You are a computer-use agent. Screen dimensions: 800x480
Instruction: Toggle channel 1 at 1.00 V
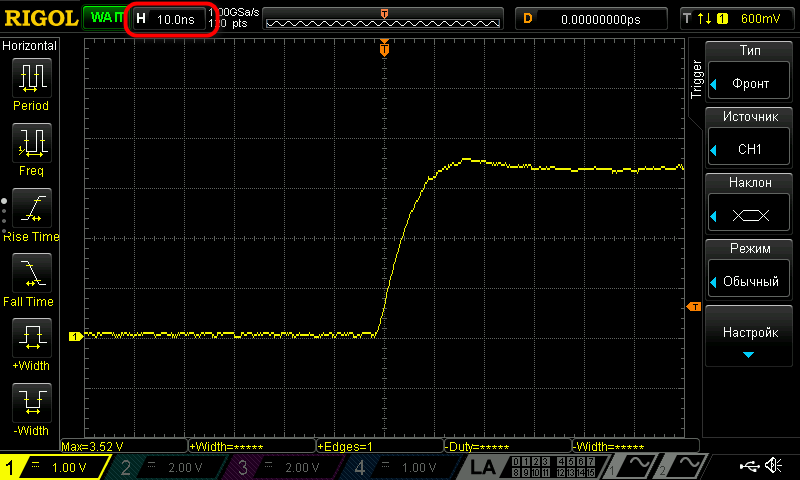click(54, 467)
